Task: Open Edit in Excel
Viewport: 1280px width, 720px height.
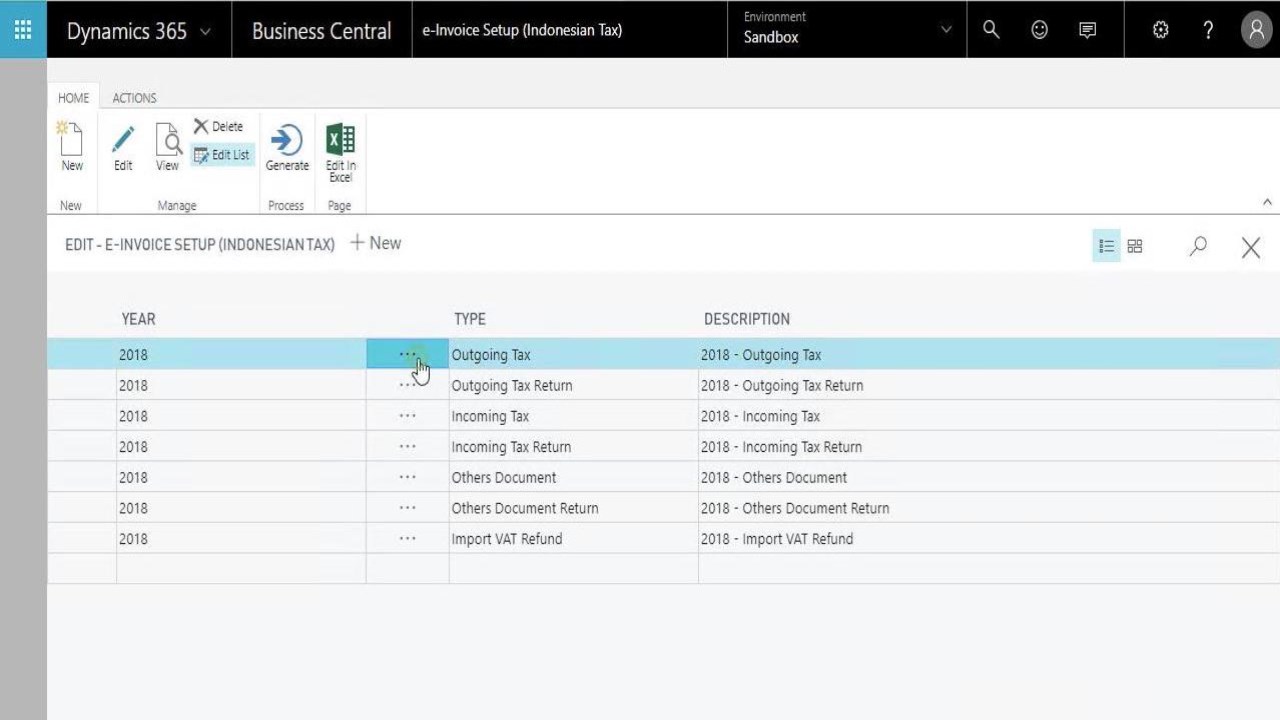Action: (340, 152)
